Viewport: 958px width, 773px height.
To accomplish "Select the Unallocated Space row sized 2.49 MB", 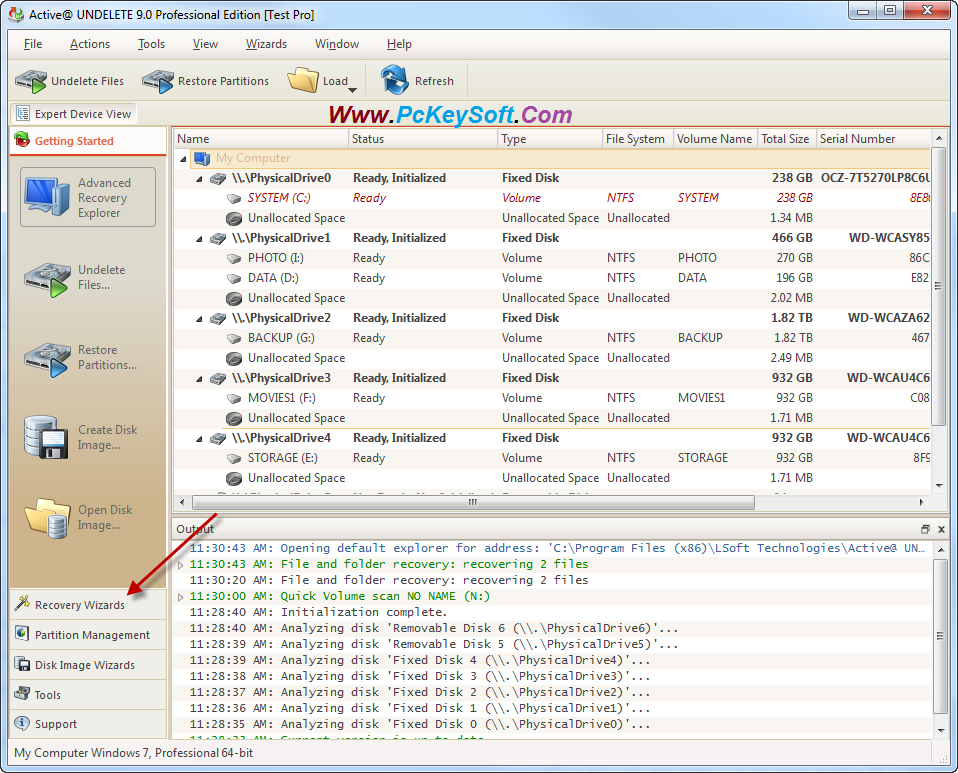I will 552,358.
